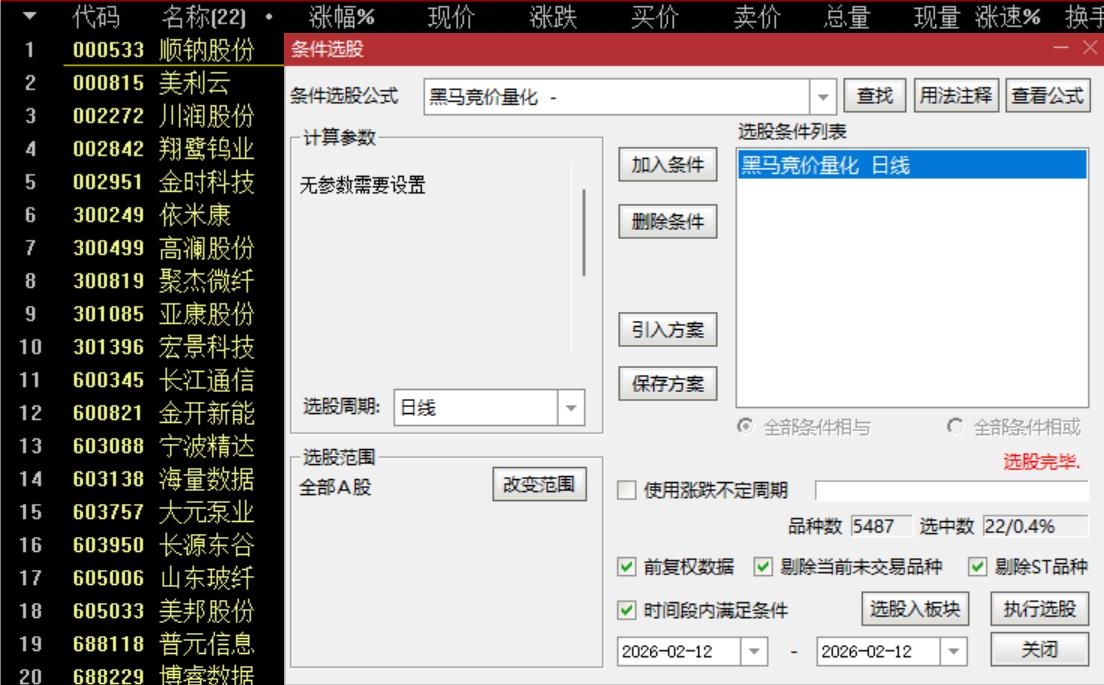Click 删除条件 button
The image size is (1104, 685).
667,222
